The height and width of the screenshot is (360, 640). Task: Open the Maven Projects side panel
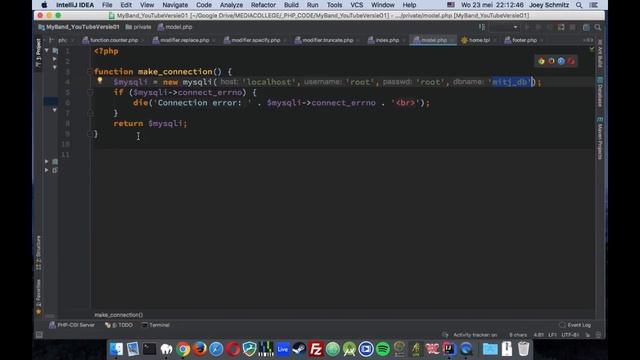point(600,138)
